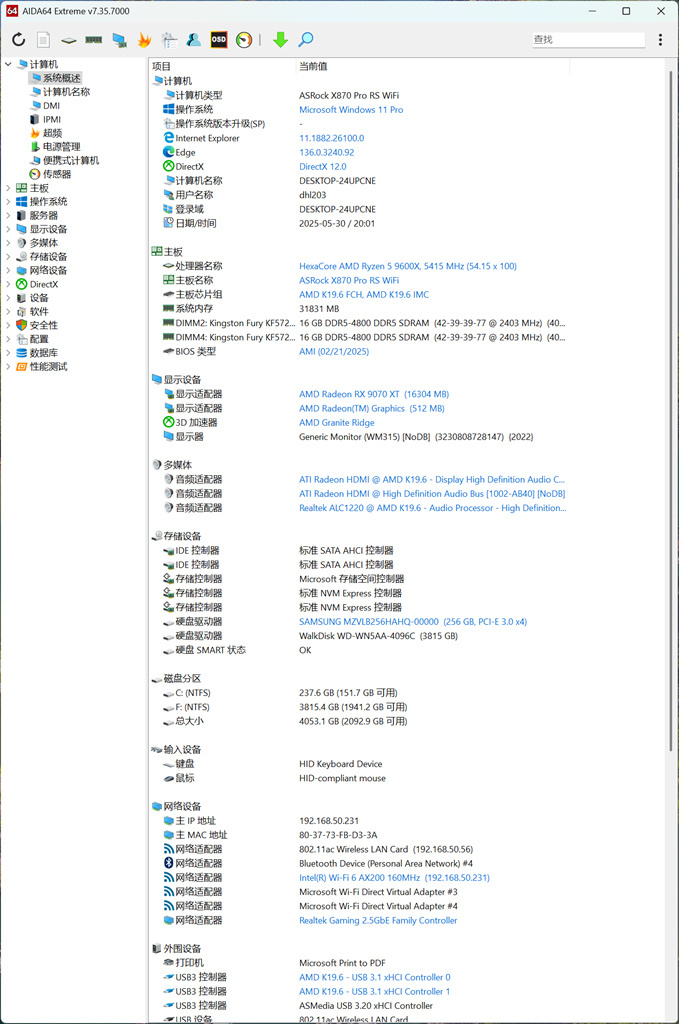Image resolution: width=679 pixels, height=1024 pixels.
Task: Expand the 网络设备 tree node
Action: [8, 270]
